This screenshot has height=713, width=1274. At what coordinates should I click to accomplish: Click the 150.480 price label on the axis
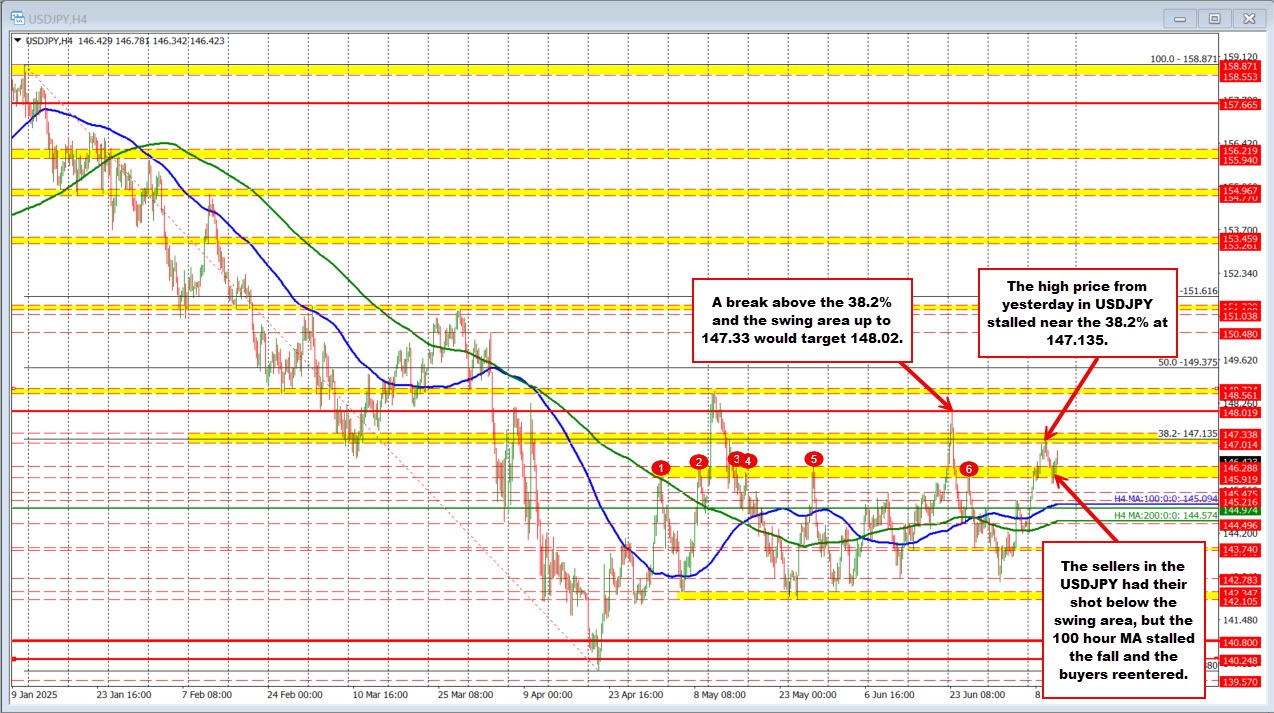1239,333
